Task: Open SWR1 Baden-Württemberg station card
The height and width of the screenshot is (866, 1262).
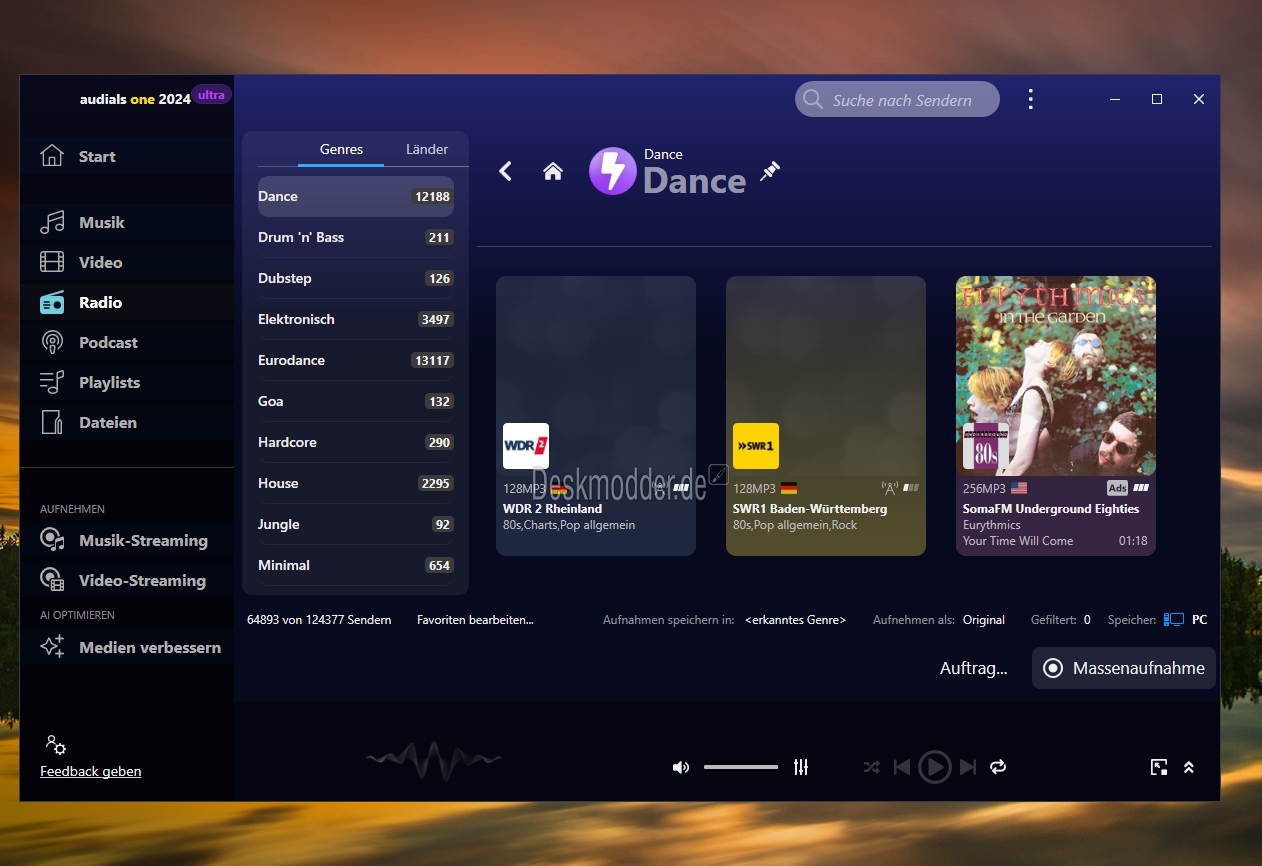Action: 826,416
